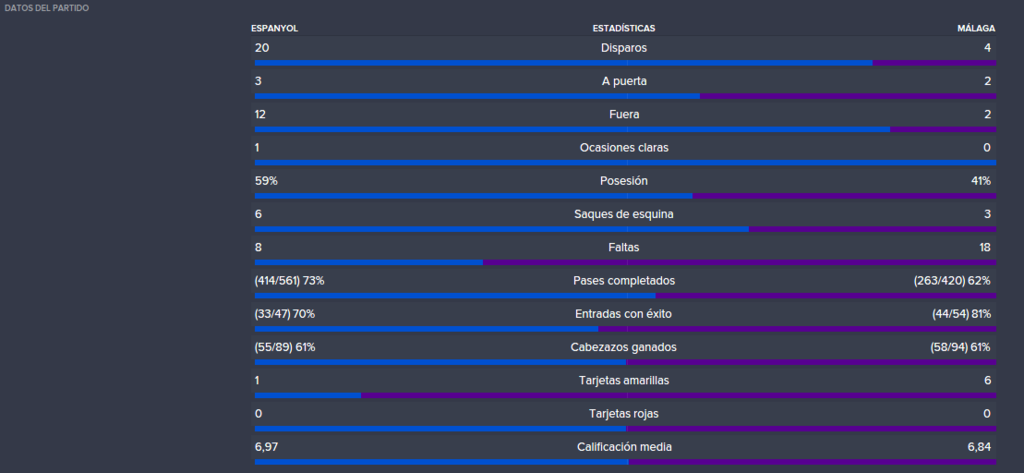Click the ESPANYOL team header

[x=274, y=28]
